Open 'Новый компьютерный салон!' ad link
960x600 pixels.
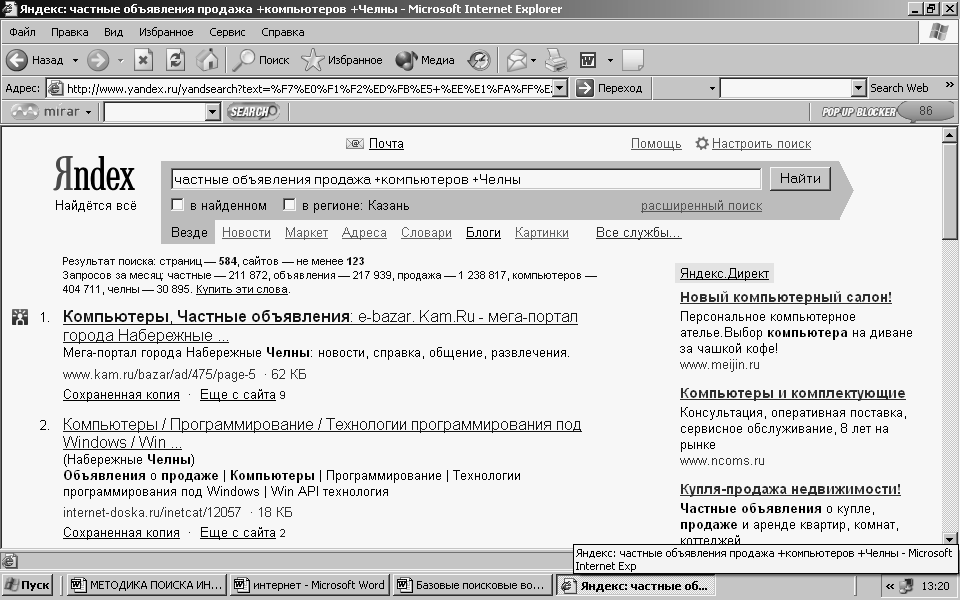[786, 298]
